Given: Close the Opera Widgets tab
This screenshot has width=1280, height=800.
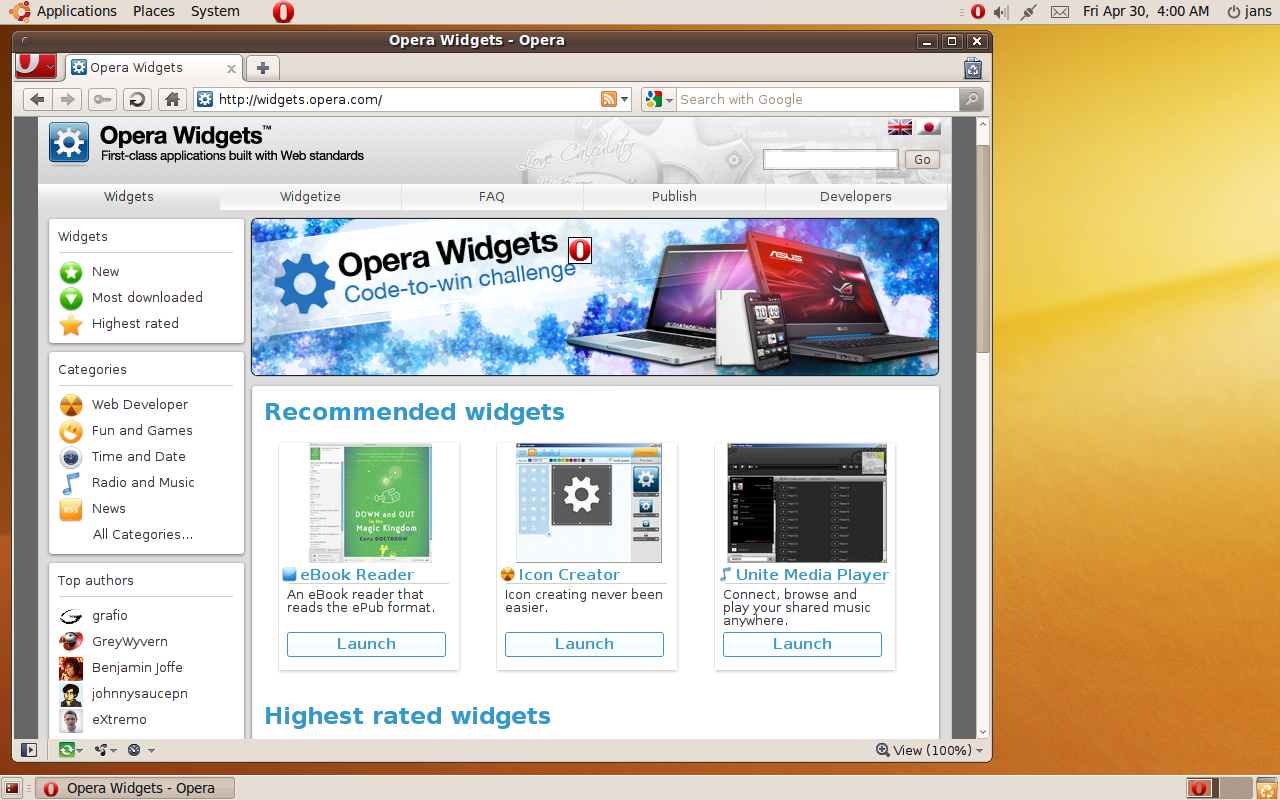Looking at the screenshot, I should [231, 69].
